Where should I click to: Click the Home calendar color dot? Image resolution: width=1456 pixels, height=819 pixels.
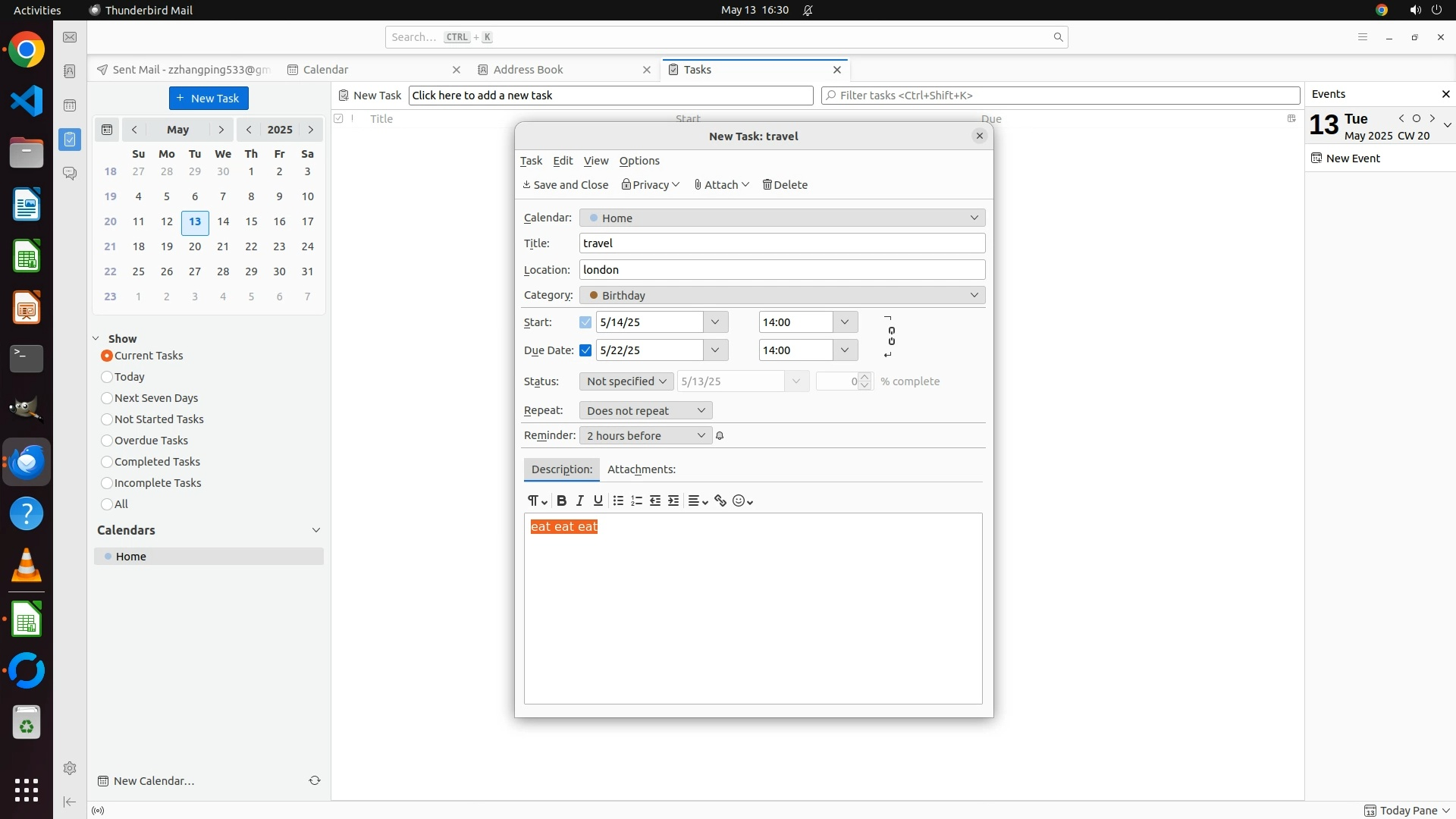coord(108,557)
